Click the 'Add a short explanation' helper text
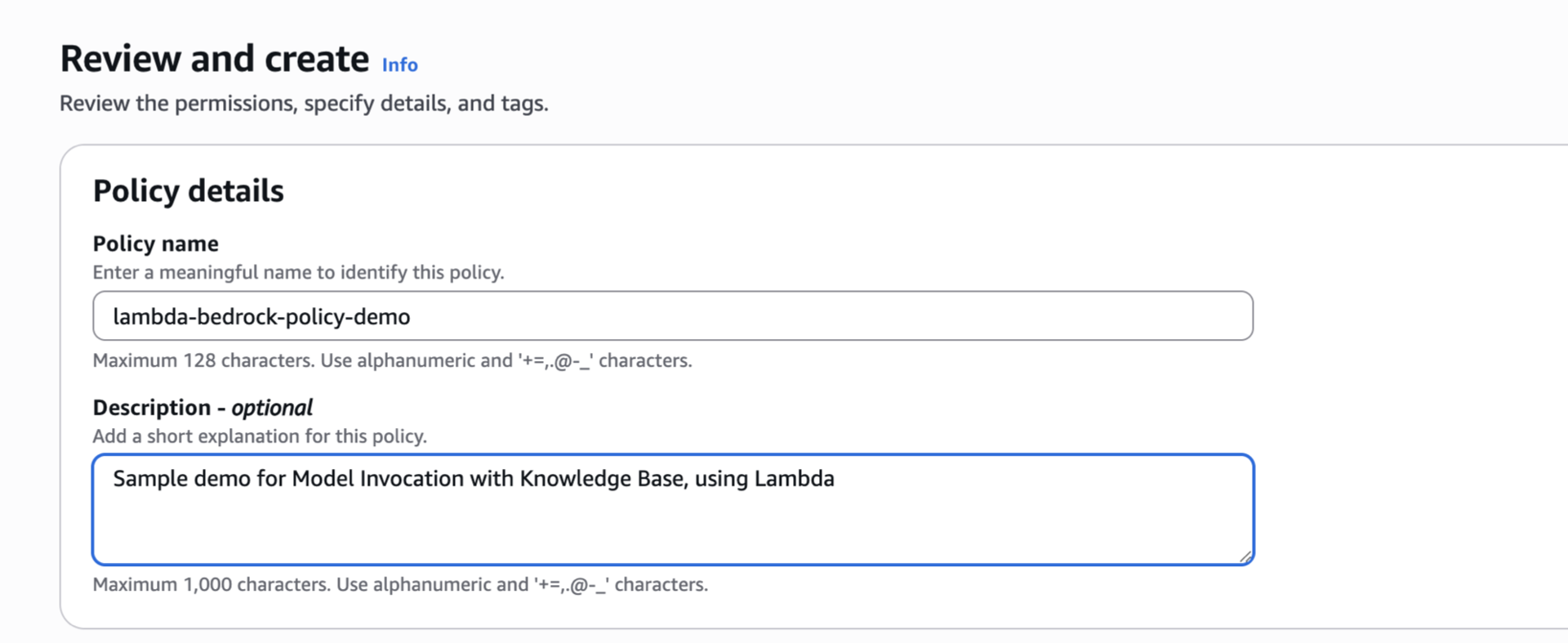The width and height of the screenshot is (1568, 643). coord(260,436)
